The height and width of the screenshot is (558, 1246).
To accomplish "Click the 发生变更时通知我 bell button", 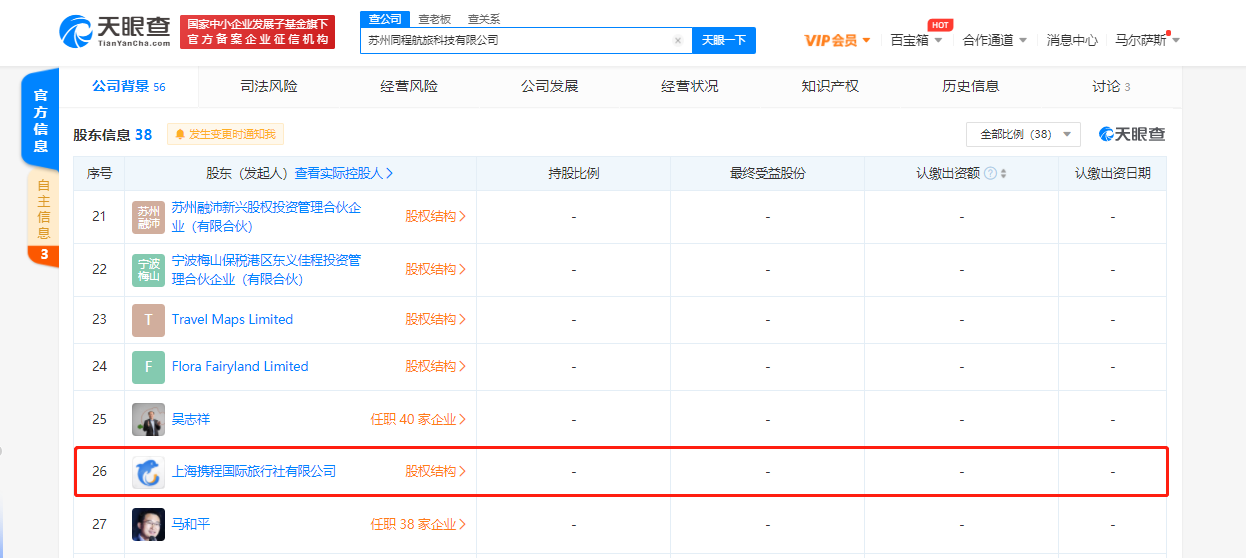I will pos(226,134).
